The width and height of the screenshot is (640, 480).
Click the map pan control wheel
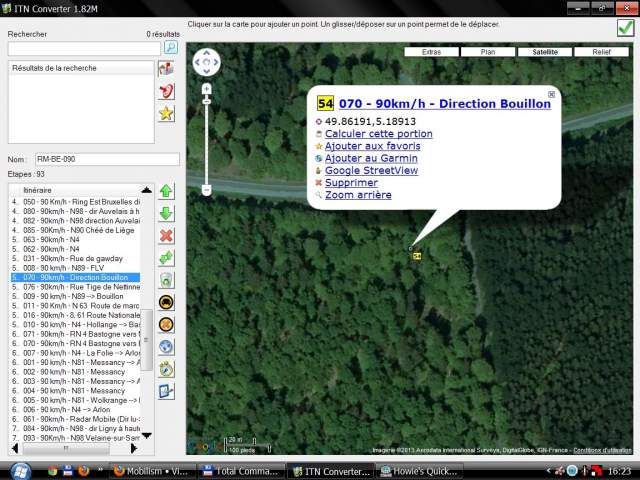point(206,62)
